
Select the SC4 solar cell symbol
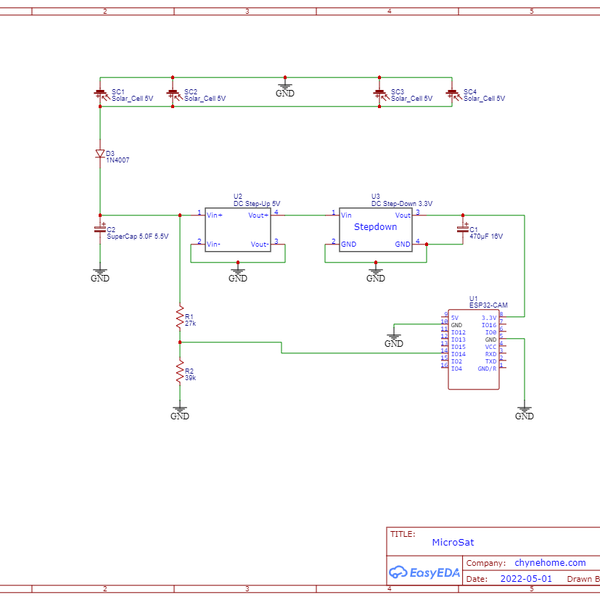pos(453,95)
